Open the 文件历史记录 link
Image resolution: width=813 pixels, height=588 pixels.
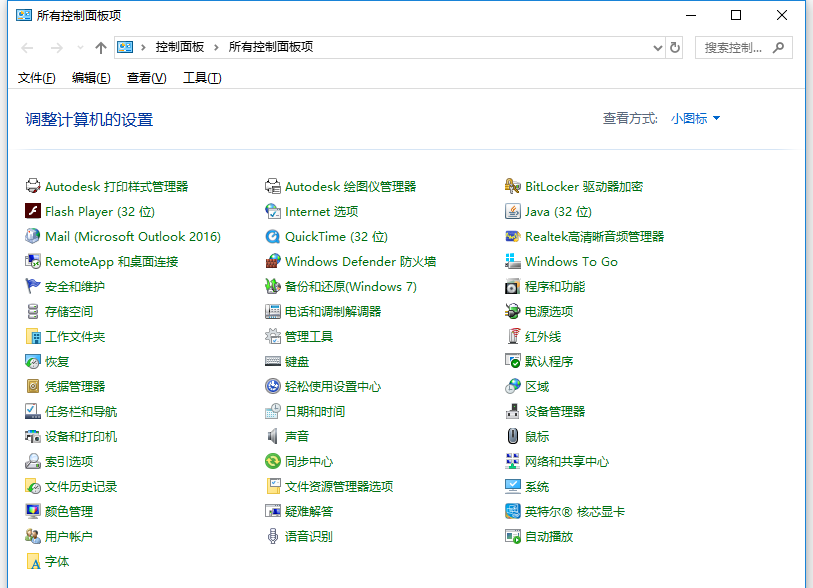coord(80,486)
